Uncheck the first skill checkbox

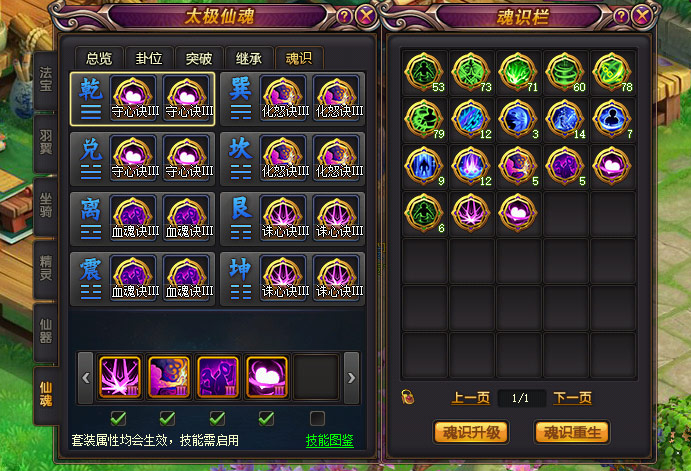coord(118,418)
